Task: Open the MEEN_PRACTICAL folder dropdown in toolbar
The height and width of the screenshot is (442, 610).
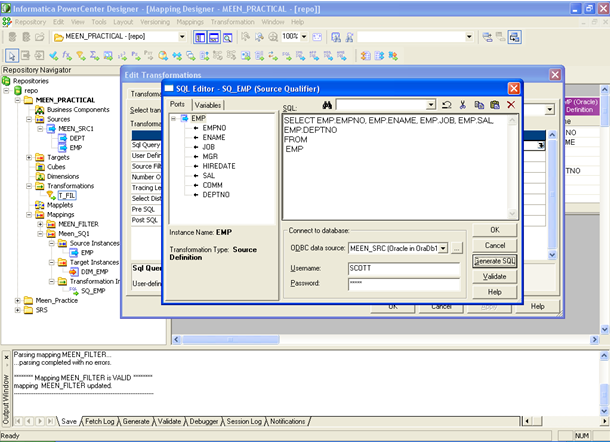Action: point(182,37)
